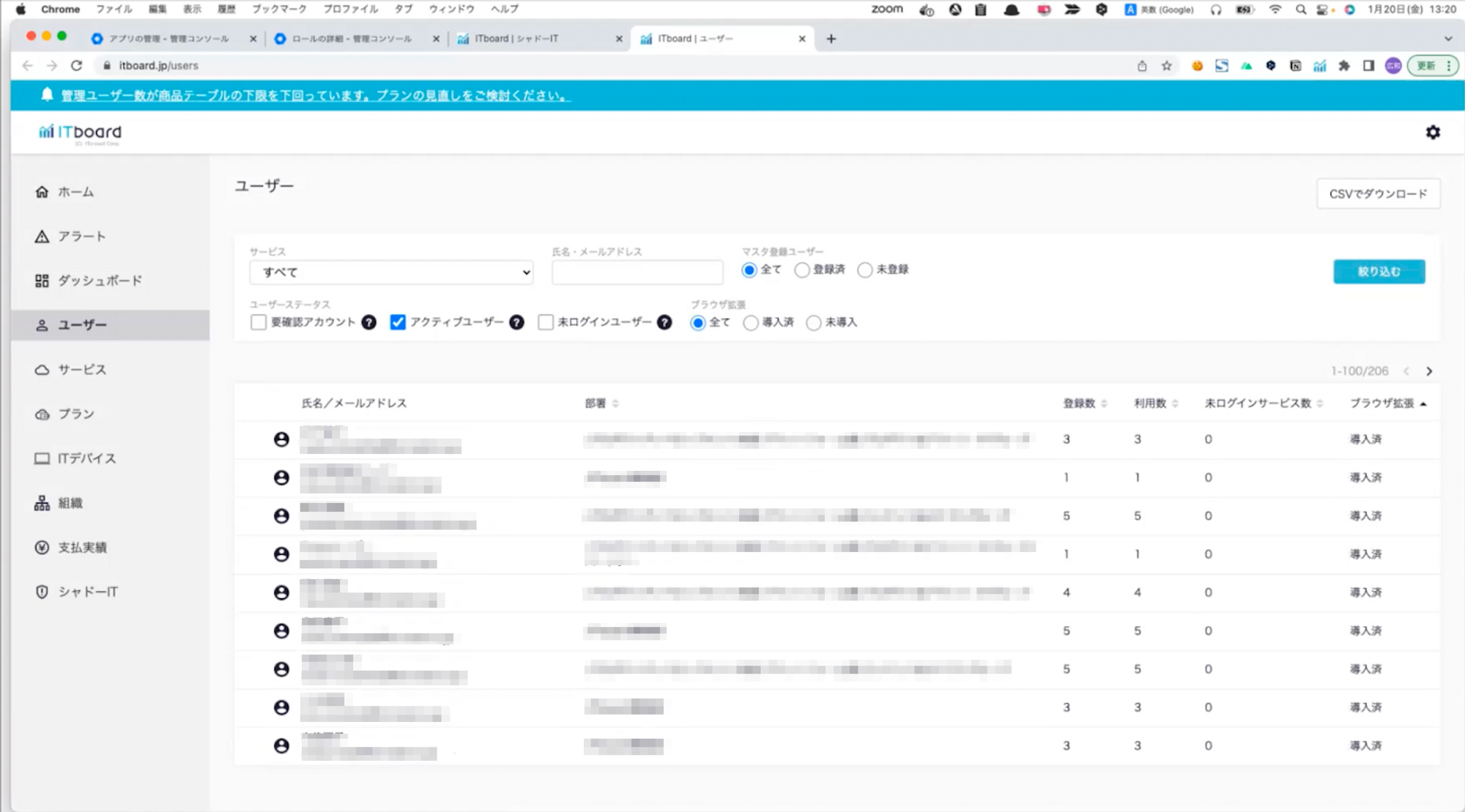Open the settings gear icon

(1433, 133)
